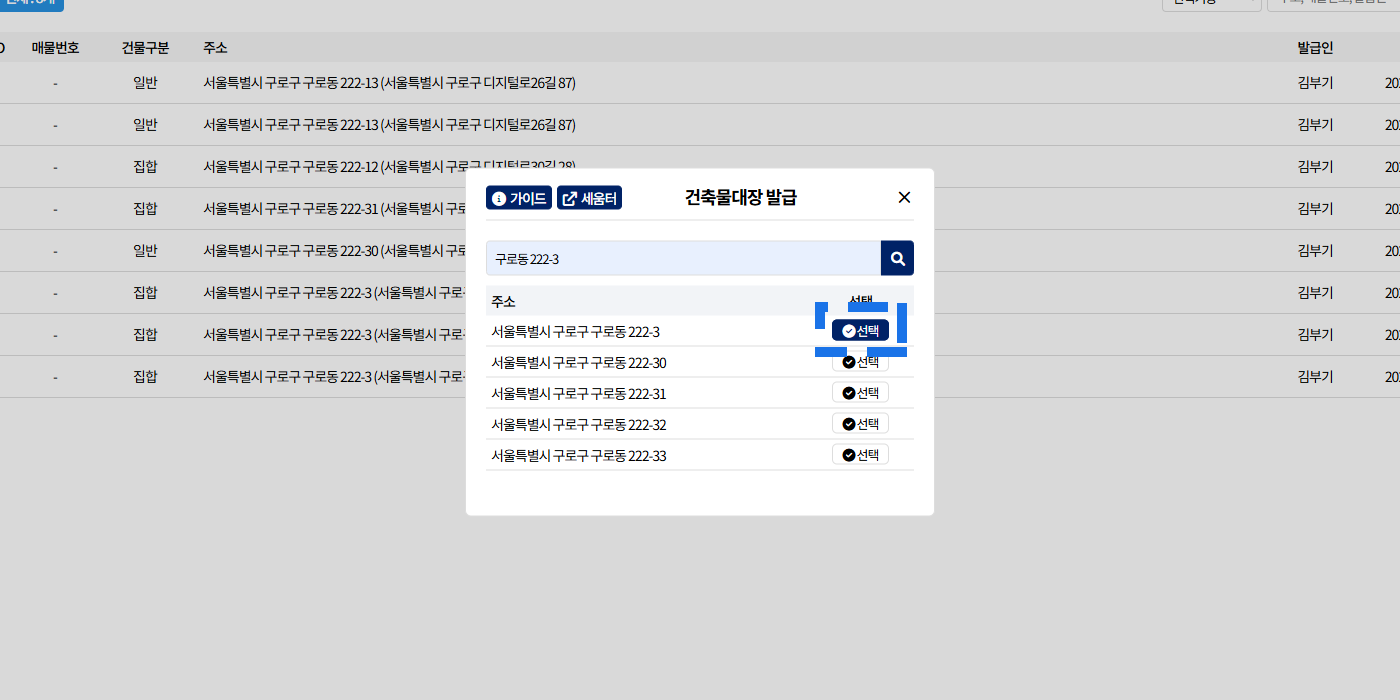Image resolution: width=1400 pixels, height=700 pixels.
Task: Click the 서울특별시 구로구 구로동 222-32 address text
Action: tap(578, 425)
